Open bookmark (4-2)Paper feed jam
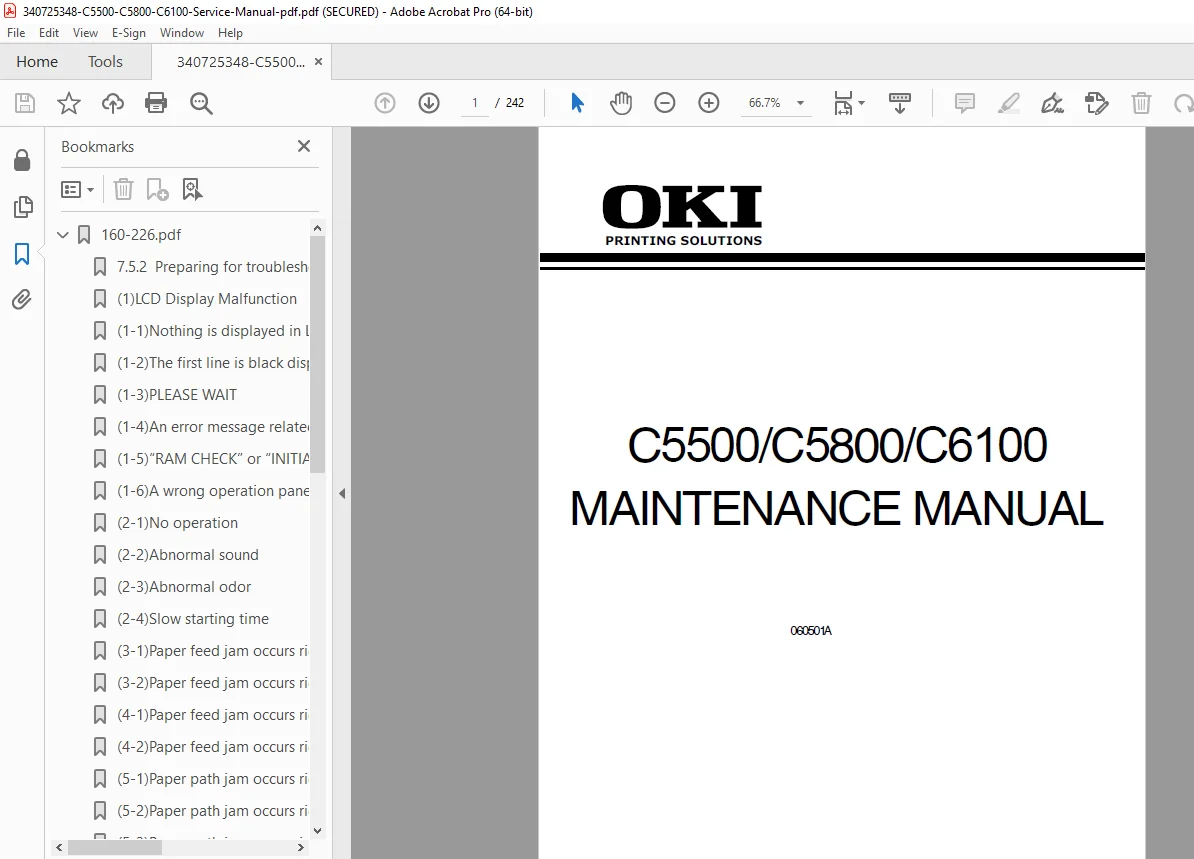1194x859 pixels. 212,746
